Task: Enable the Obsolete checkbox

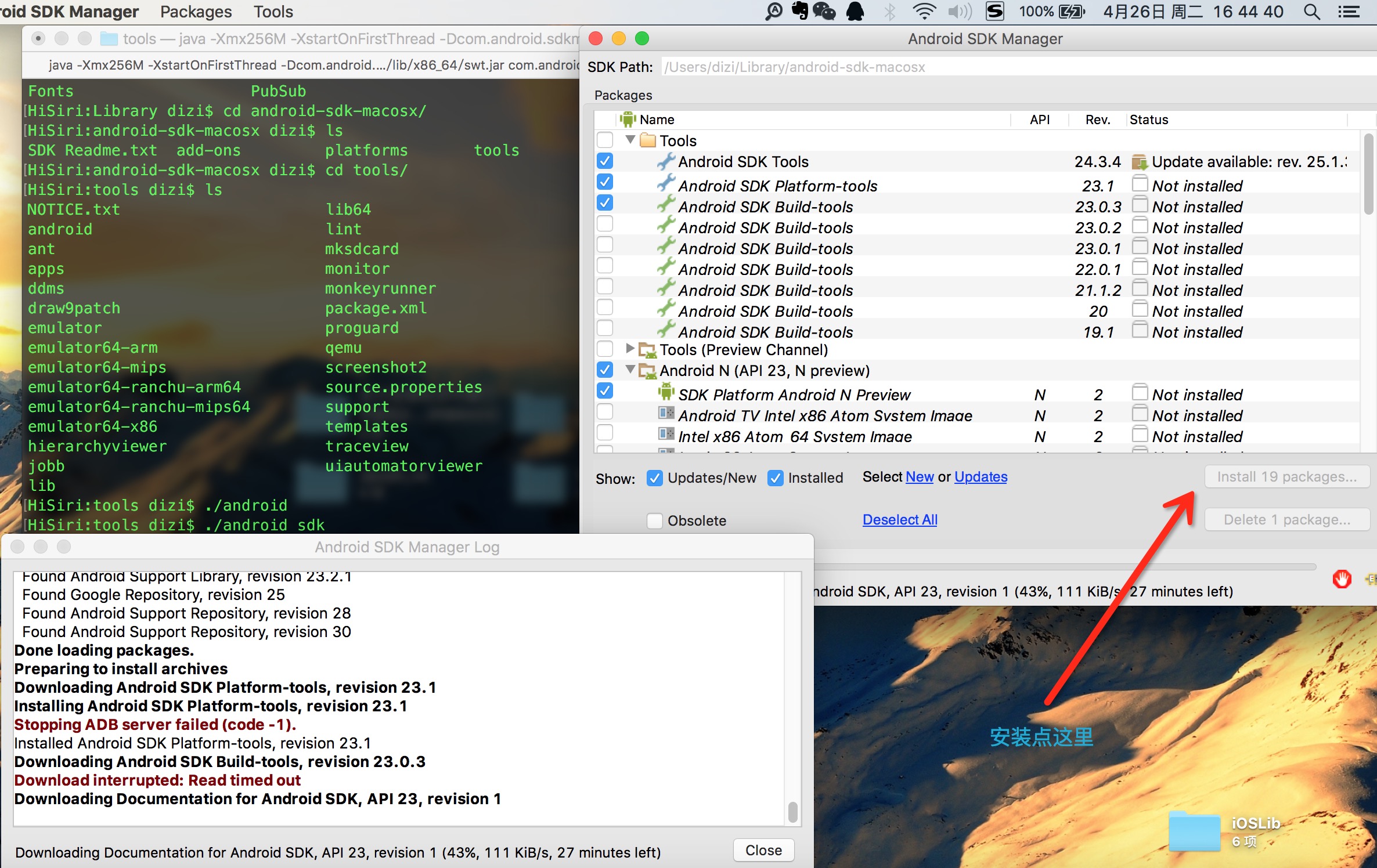Action: pyautogui.click(x=655, y=520)
